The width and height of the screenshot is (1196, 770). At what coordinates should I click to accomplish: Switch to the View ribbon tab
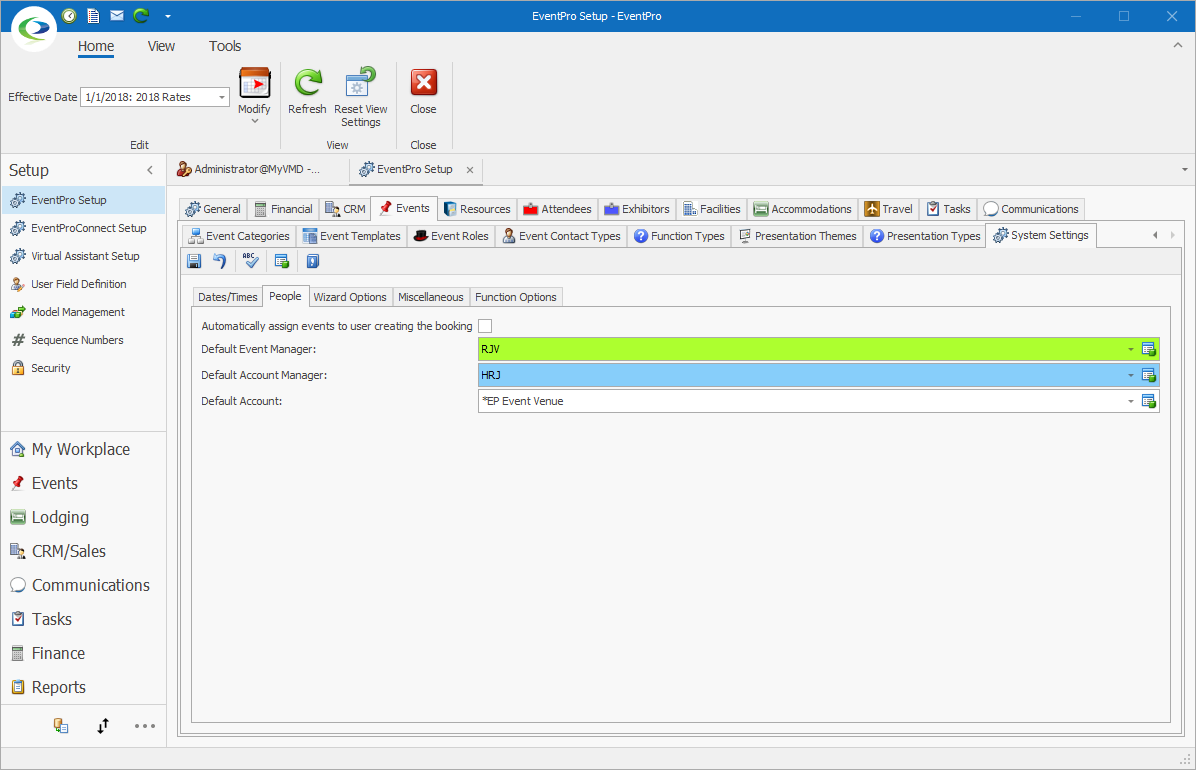point(161,47)
